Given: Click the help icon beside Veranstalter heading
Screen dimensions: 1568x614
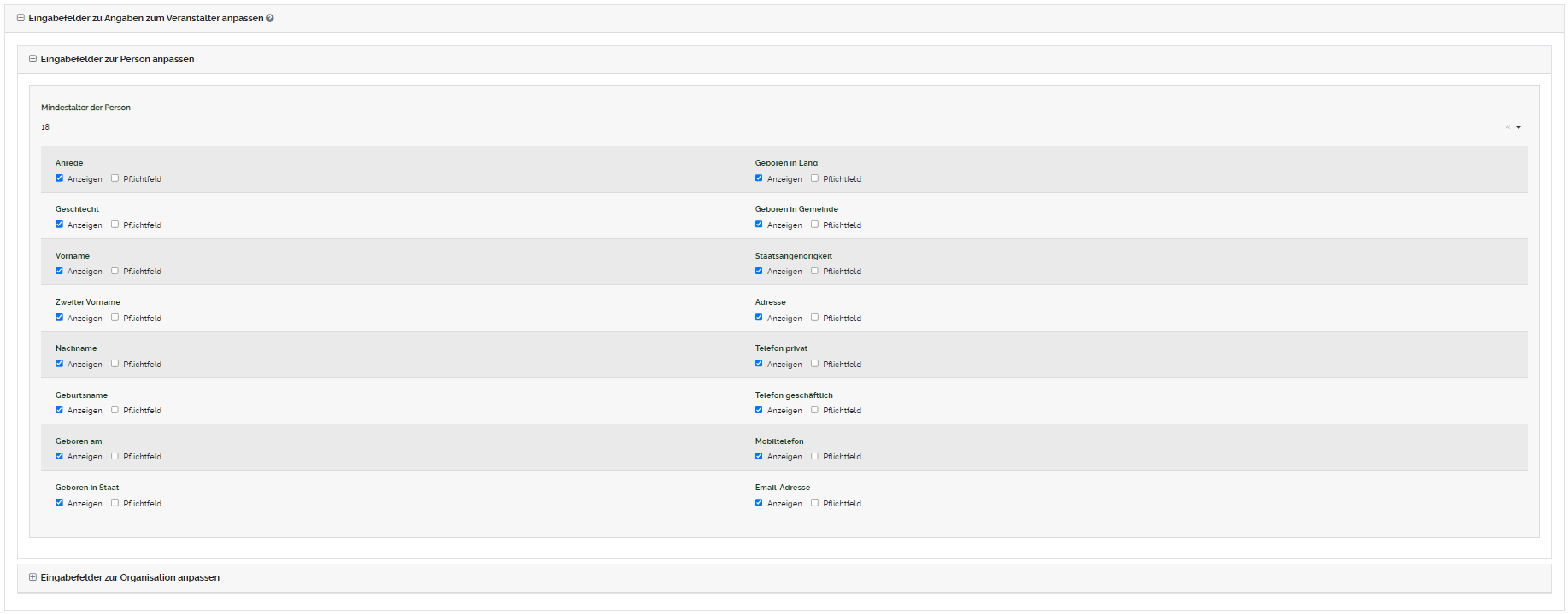Looking at the screenshot, I should tap(270, 18).
